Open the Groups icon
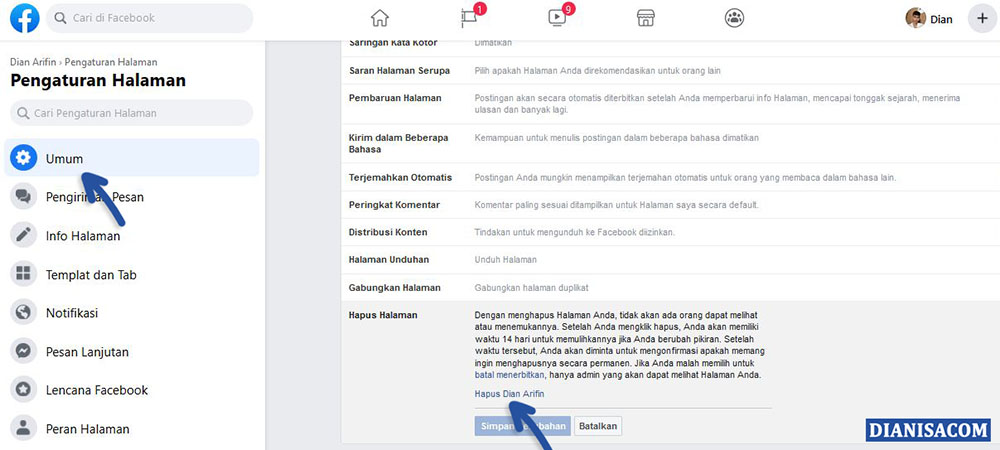The image size is (1000, 450). [x=735, y=18]
